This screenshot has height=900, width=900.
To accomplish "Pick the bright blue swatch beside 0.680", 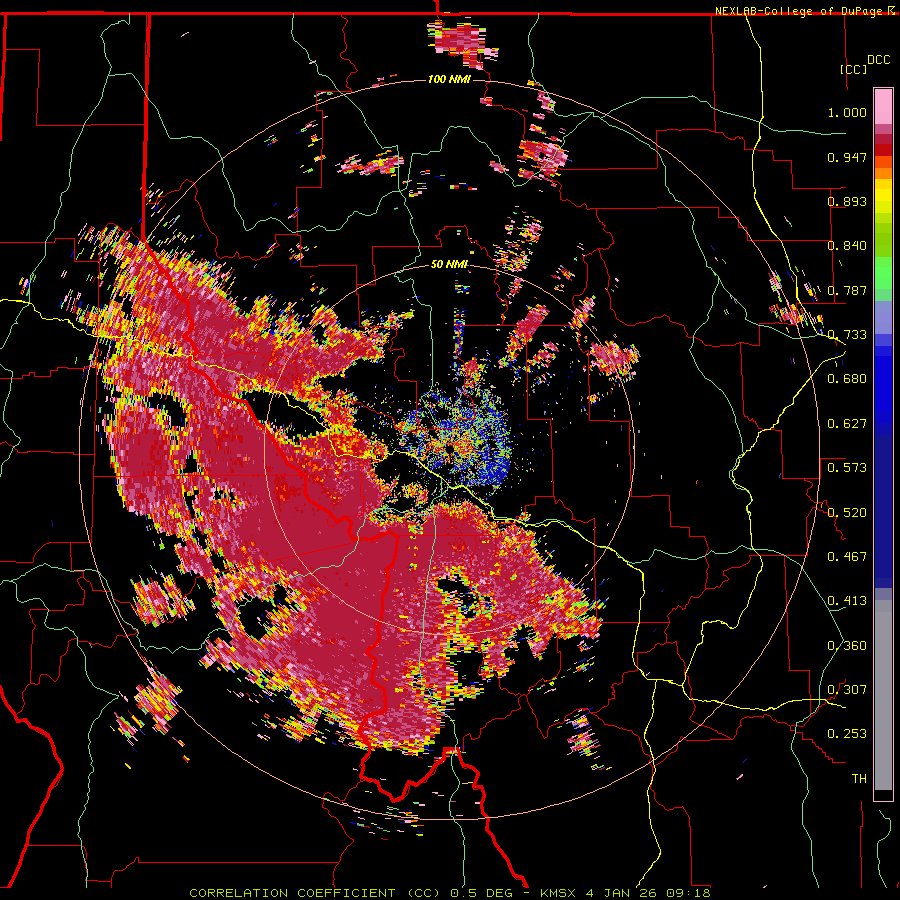I will [x=883, y=385].
